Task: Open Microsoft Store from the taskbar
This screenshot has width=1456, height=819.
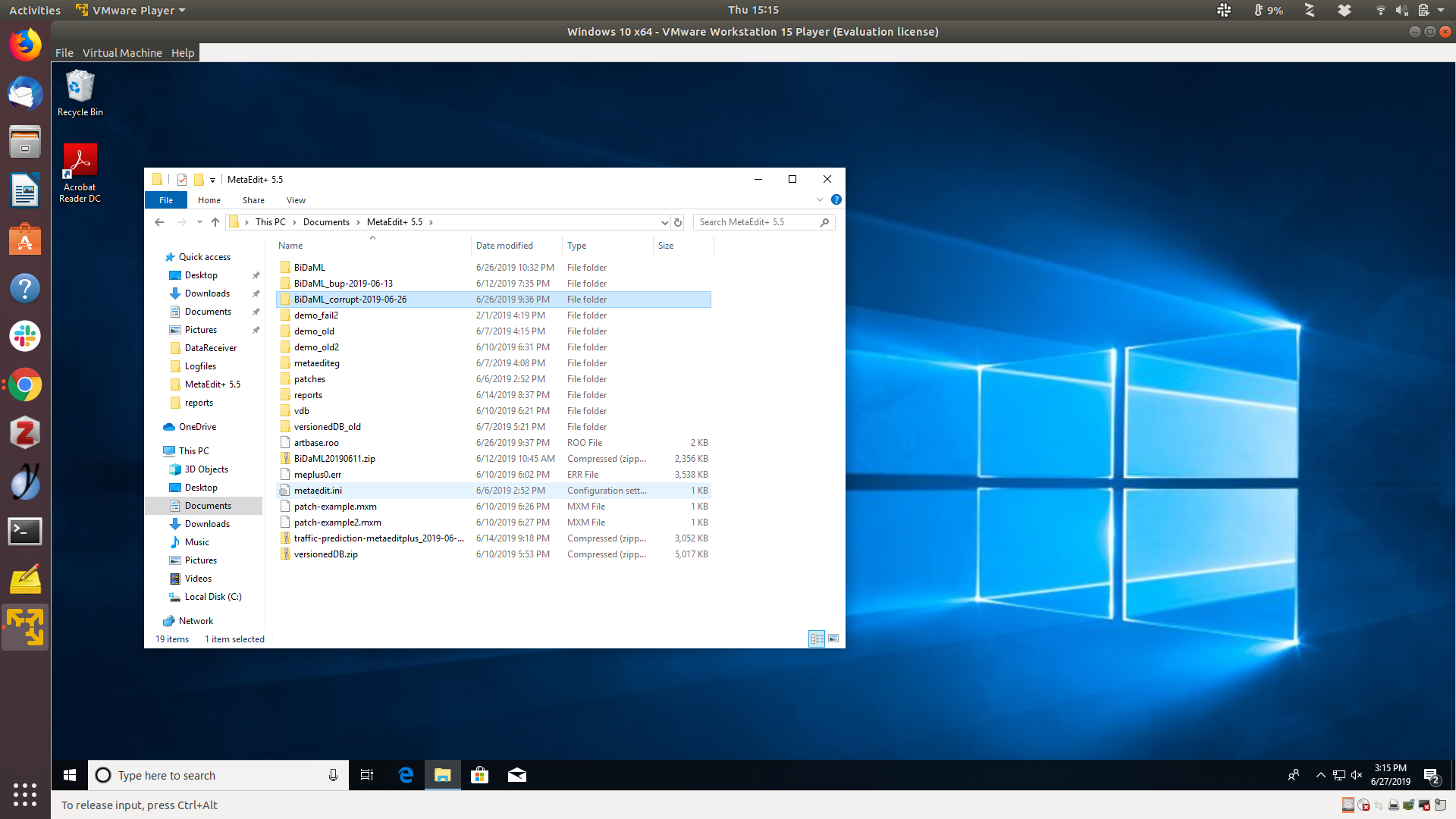Action: point(479,775)
